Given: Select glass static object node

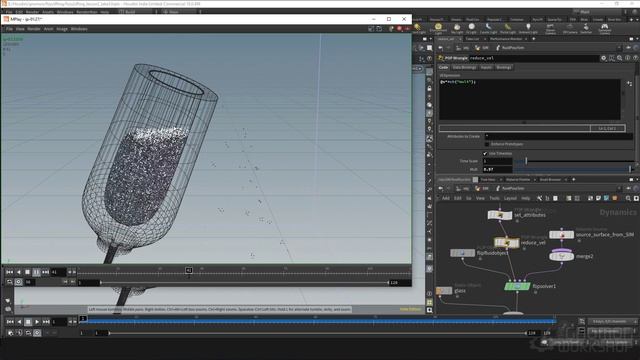Looking at the screenshot, I should (444, 291).
